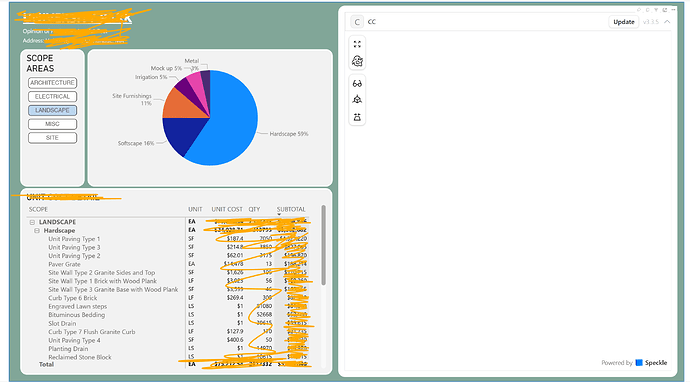Click the 'Hardscape 59%' pie label
690x382 pixels.
coord(289,134)
